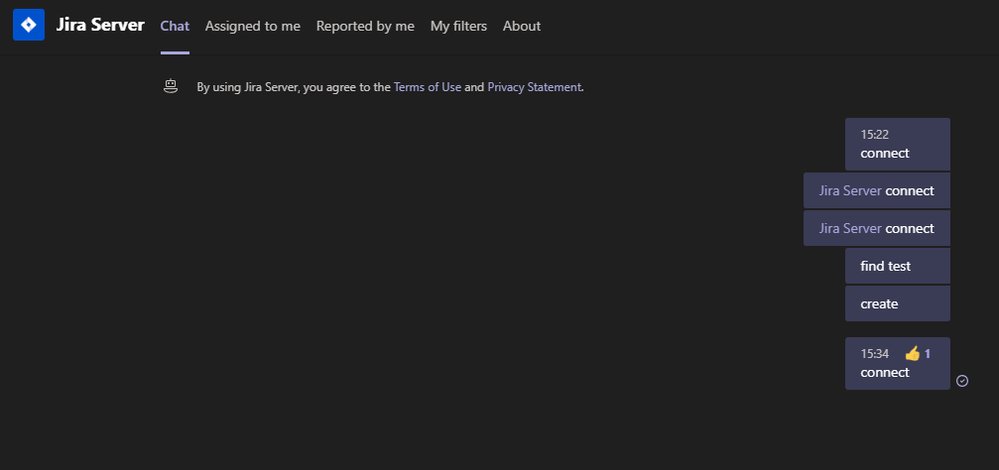This screenshot has height=470, width=999.
Task: Click the Jira Server mention in the second connect message
Action: coord(850,228)
